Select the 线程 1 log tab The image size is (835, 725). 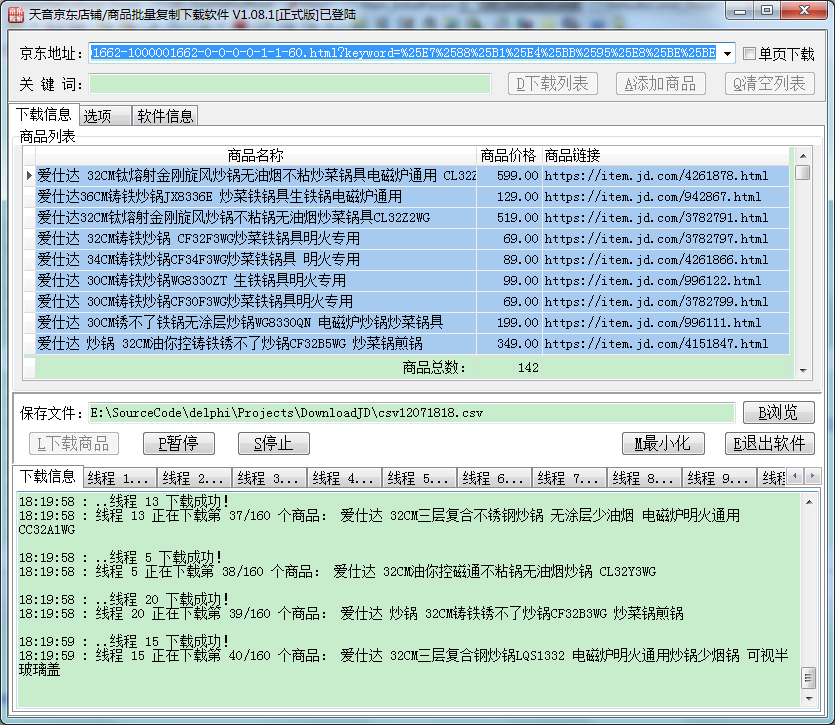coord(119,478)
